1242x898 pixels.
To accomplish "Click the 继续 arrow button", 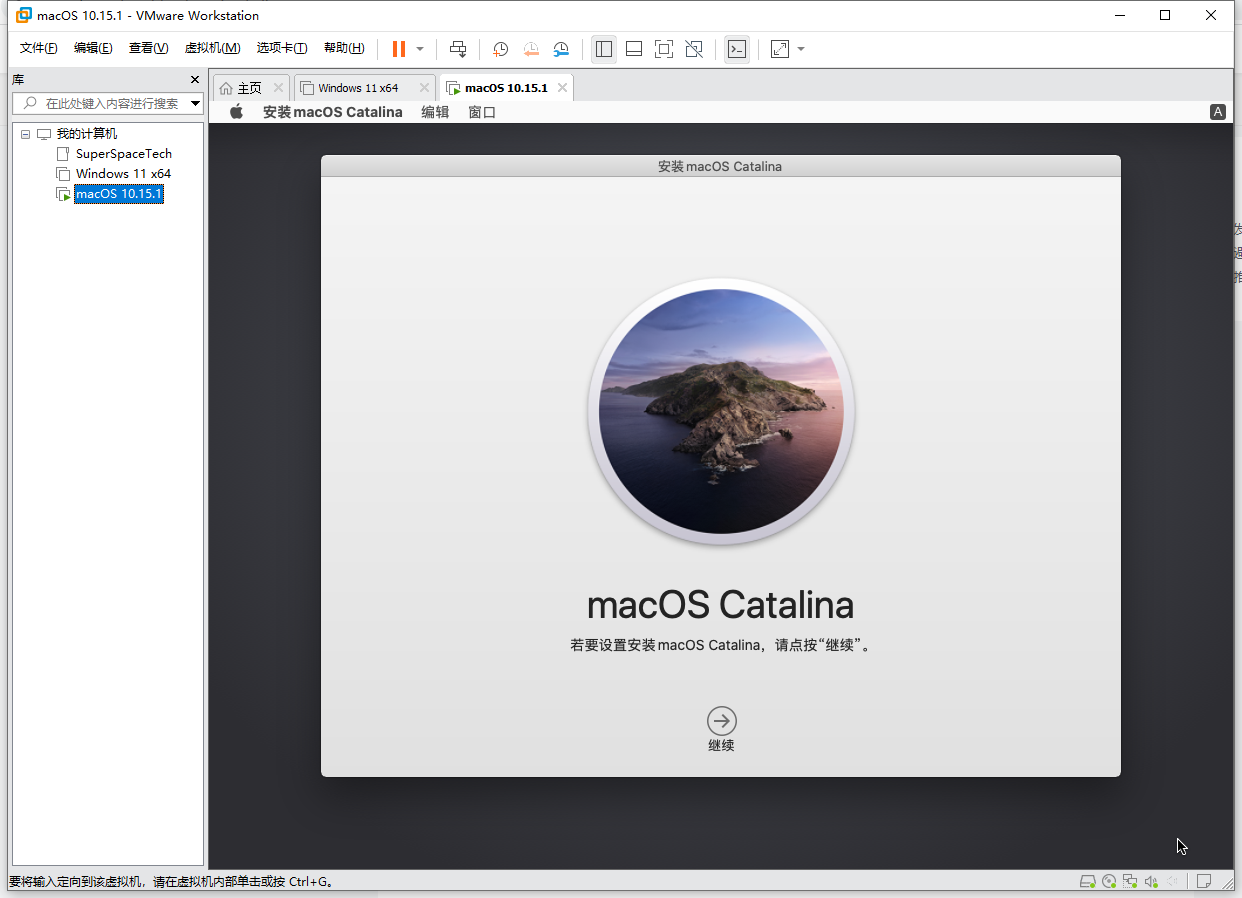I will click(x=721, y=721).
